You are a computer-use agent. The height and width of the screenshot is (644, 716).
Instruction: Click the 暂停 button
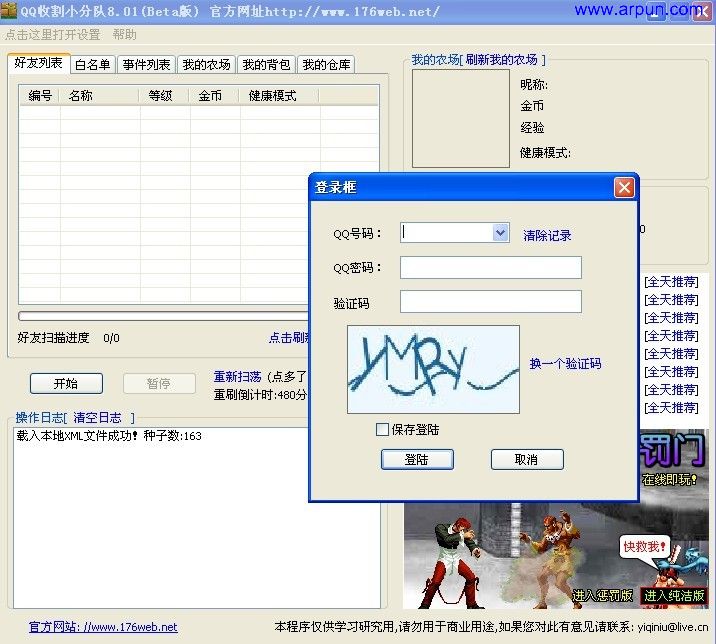[x=159, y=383]
